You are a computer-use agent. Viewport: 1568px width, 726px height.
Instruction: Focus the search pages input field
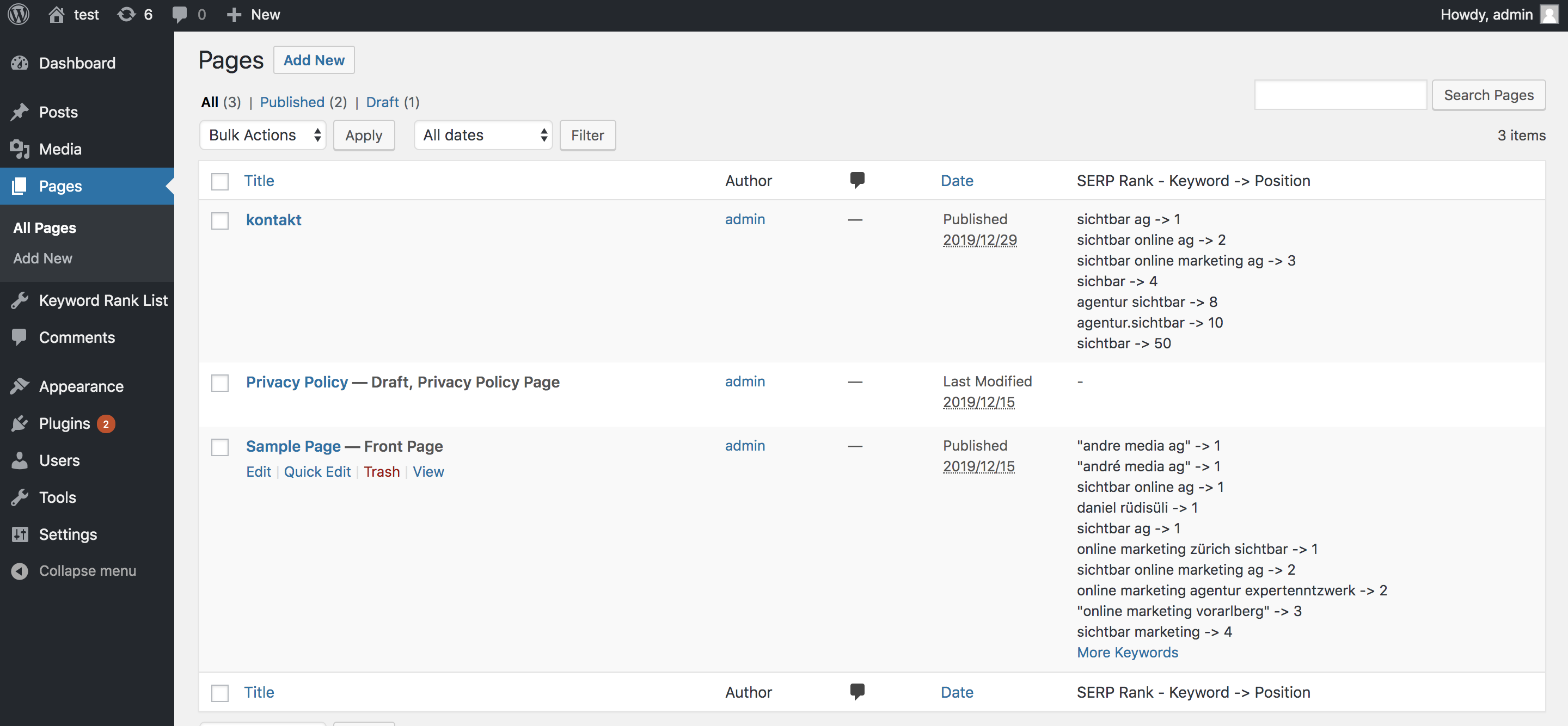(x=1340, y=95)
